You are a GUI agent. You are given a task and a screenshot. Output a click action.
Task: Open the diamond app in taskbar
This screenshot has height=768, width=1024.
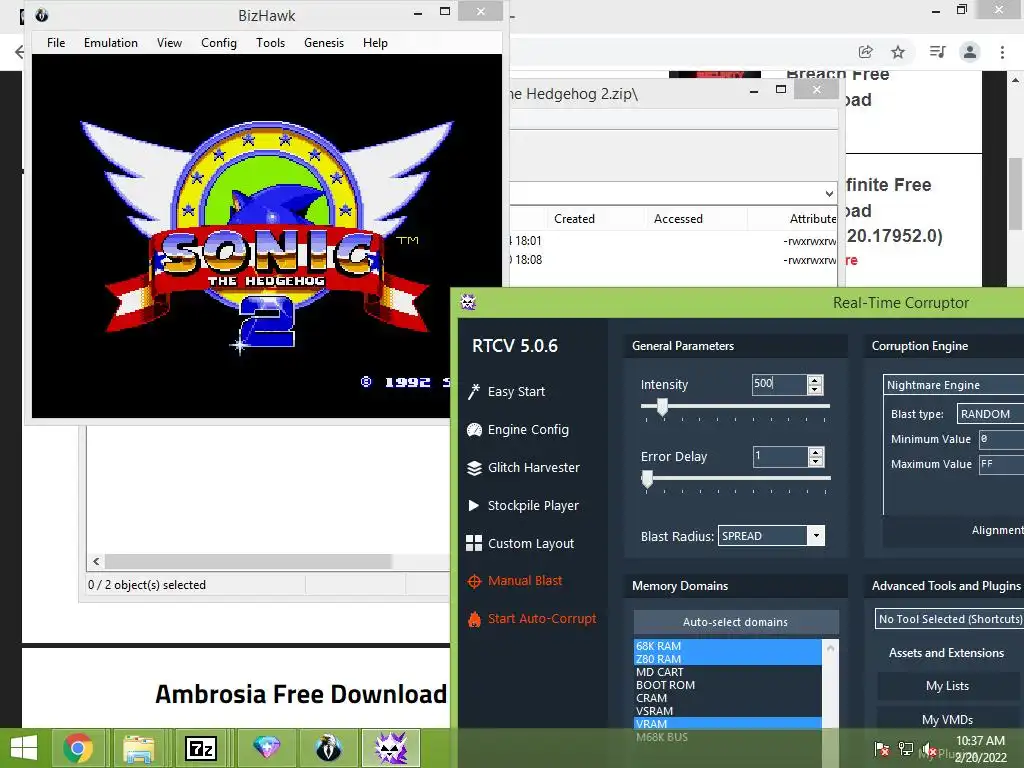click(266, 748)
